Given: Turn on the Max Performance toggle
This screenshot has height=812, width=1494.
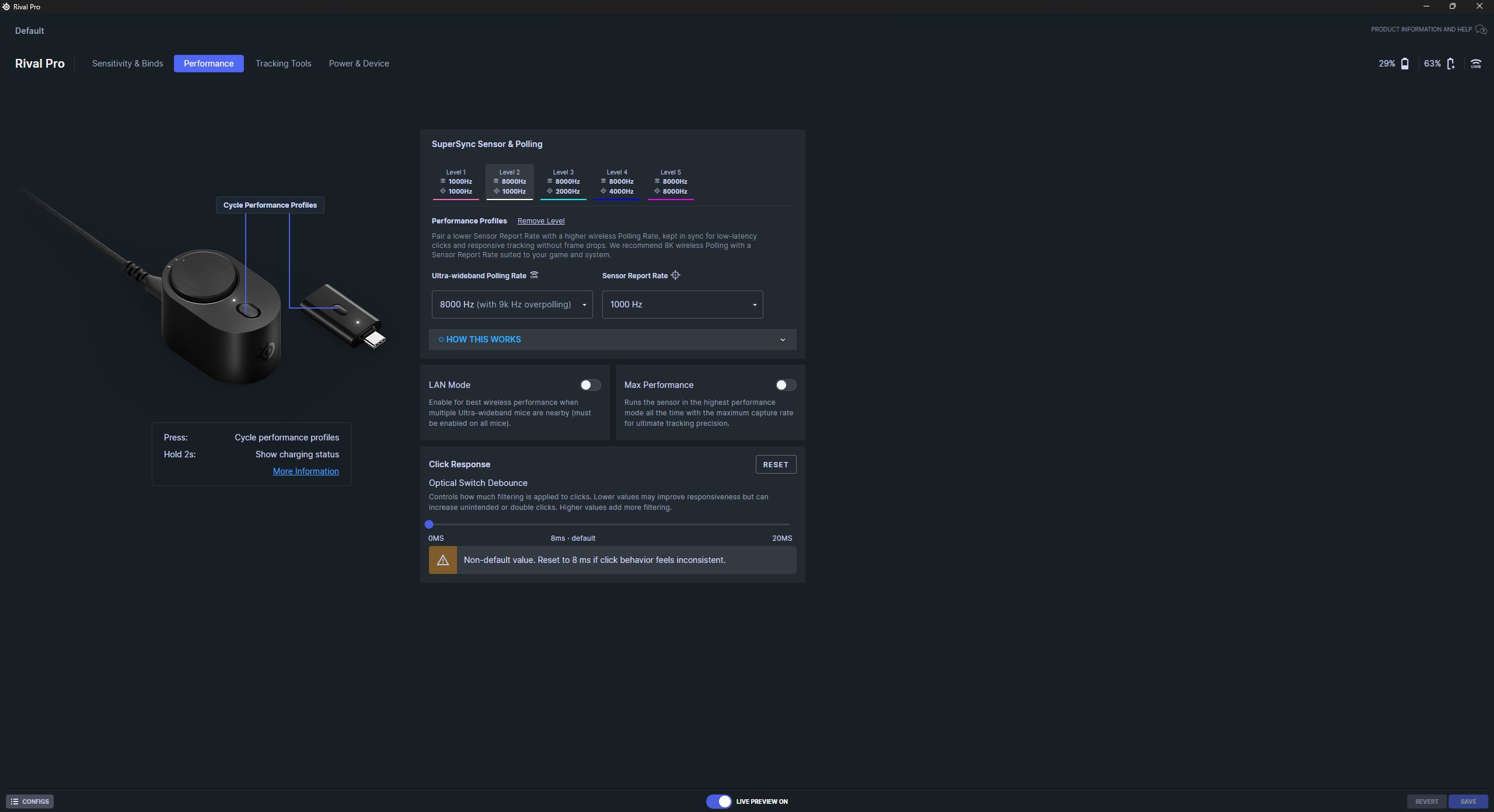Looking at the screenshot, I should (786, 385).
